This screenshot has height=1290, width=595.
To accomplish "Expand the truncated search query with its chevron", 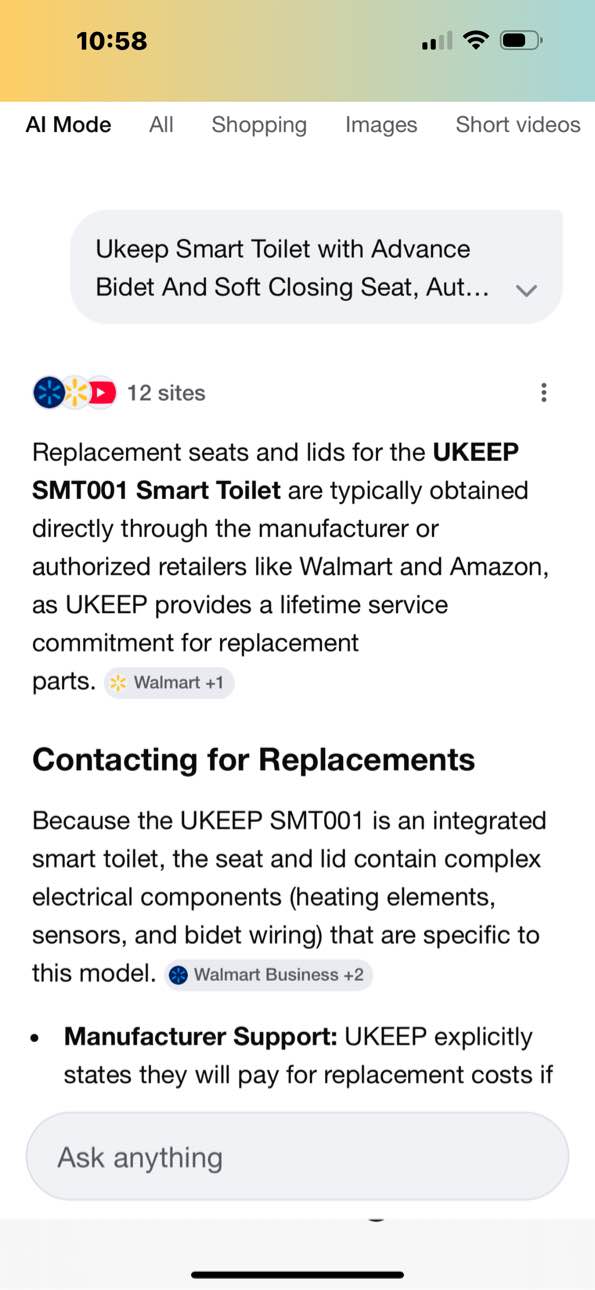I will pos(527,290).
